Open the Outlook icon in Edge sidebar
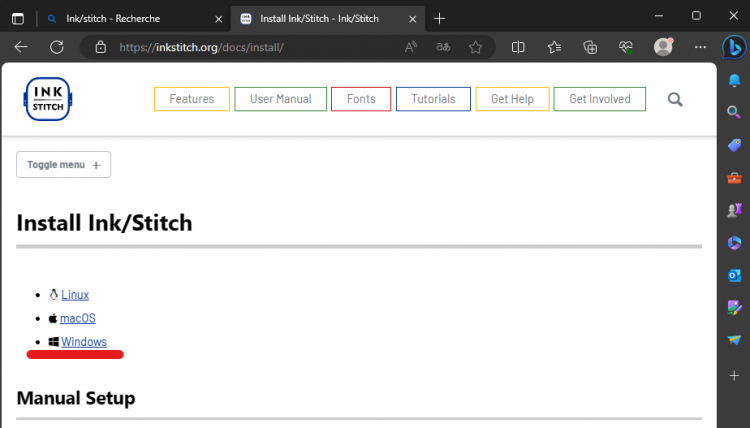The image size is (750, 428). click(734, 275)
